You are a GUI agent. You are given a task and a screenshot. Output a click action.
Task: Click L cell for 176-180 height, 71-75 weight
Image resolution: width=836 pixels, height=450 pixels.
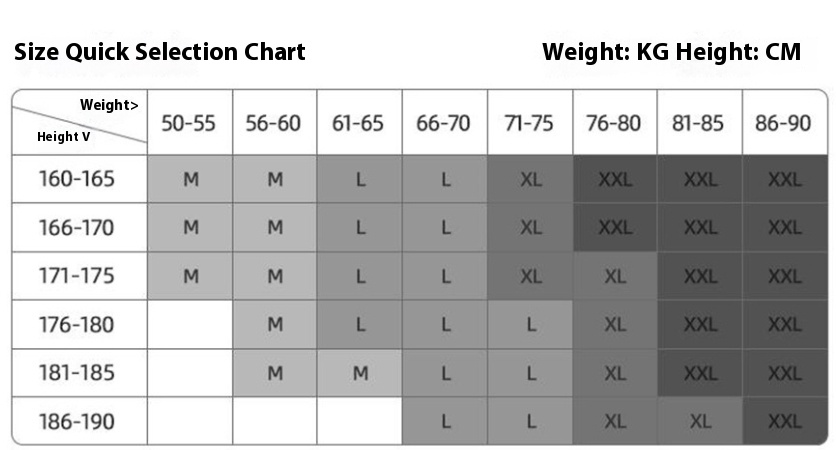[x=531, y=325]
